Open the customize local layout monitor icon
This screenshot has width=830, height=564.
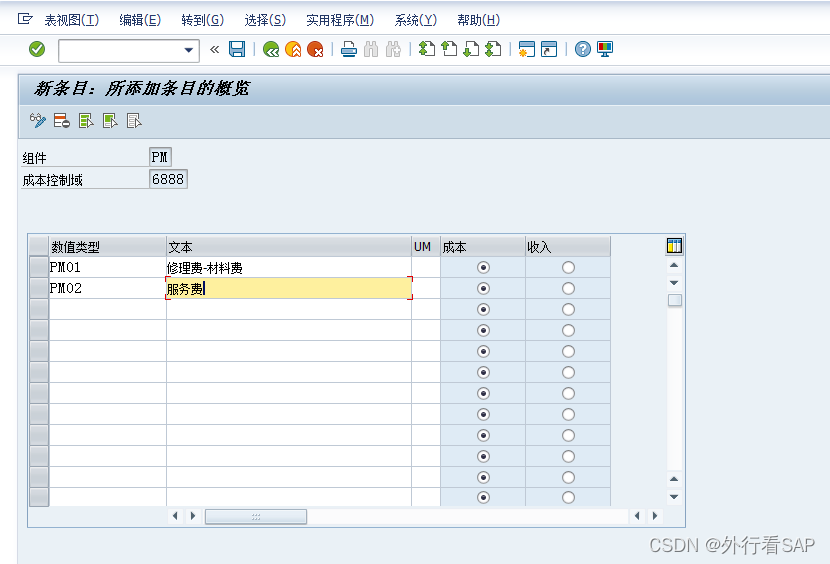[x=605, y=50]
